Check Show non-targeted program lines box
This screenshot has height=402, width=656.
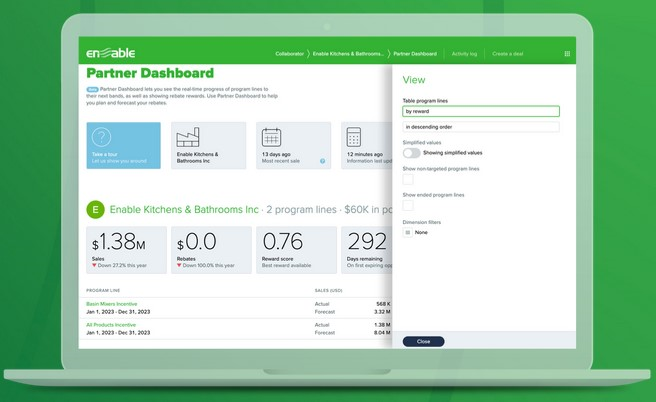(x=408, y=179)
